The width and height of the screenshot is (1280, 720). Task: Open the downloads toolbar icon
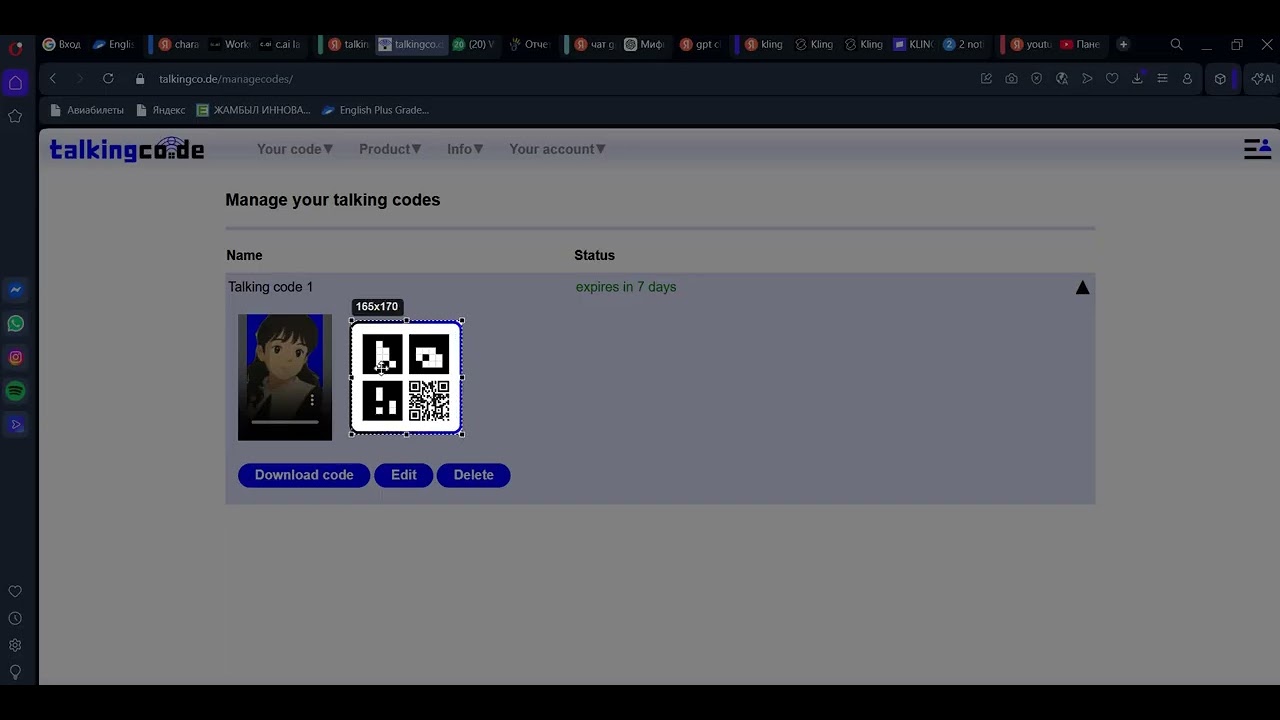[1137, 79]
